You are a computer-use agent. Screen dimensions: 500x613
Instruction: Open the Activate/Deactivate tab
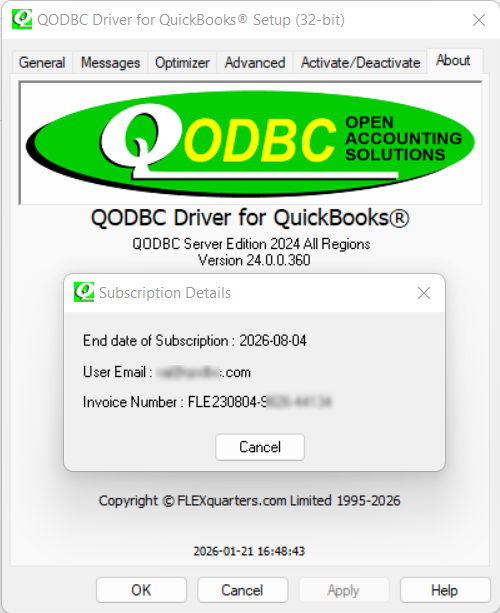click(360, 63)
